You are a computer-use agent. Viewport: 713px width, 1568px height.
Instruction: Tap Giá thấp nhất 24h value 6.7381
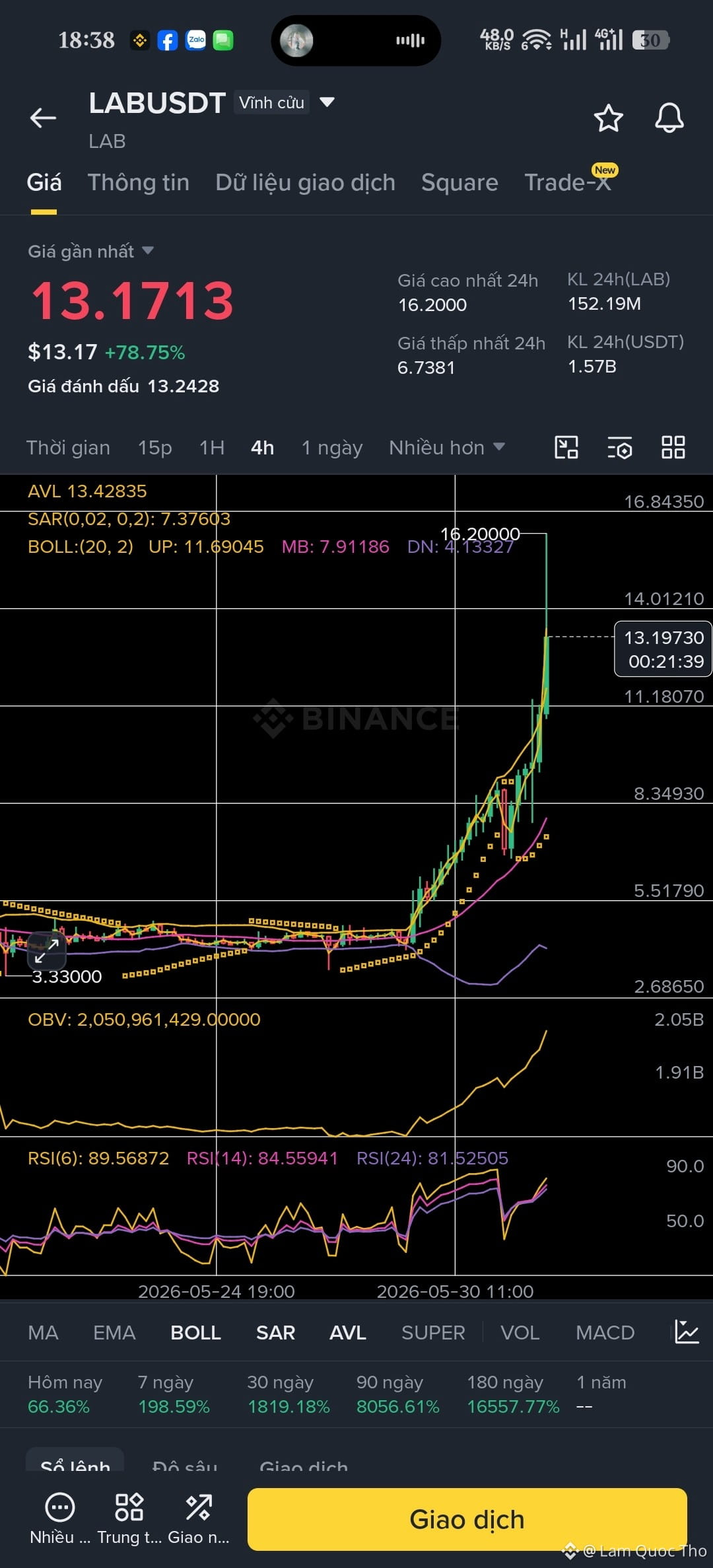coord(426,367)
